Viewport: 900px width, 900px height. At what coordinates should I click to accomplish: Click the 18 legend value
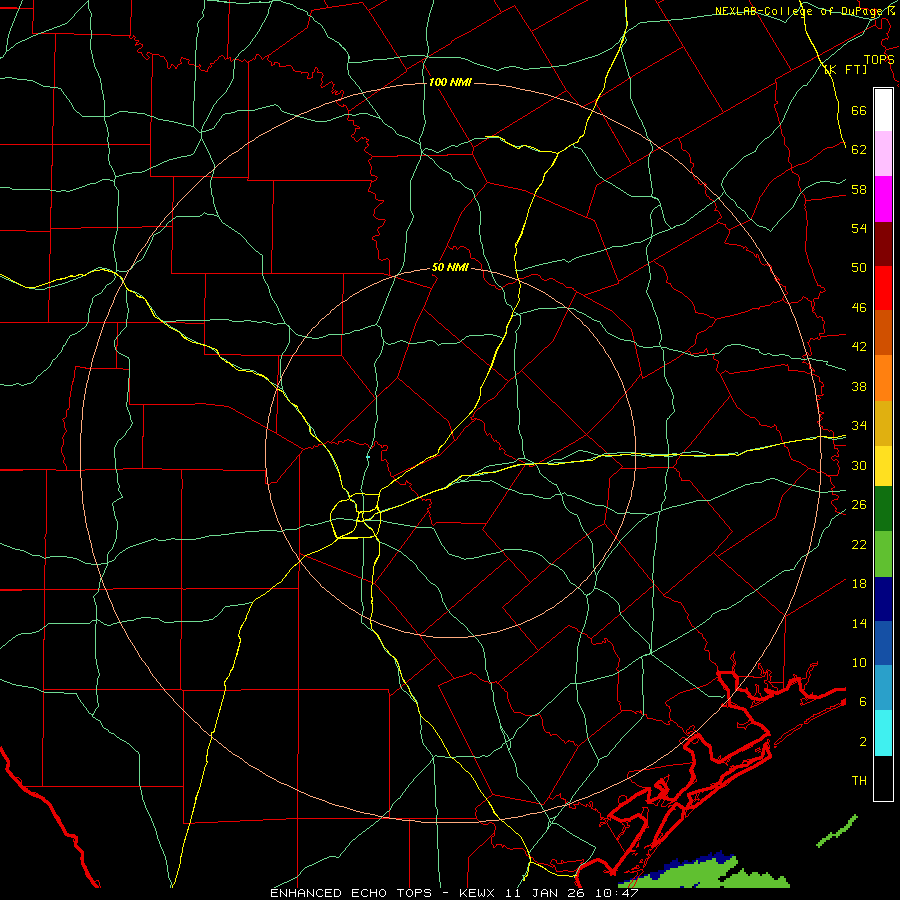(x=859, y=584)
